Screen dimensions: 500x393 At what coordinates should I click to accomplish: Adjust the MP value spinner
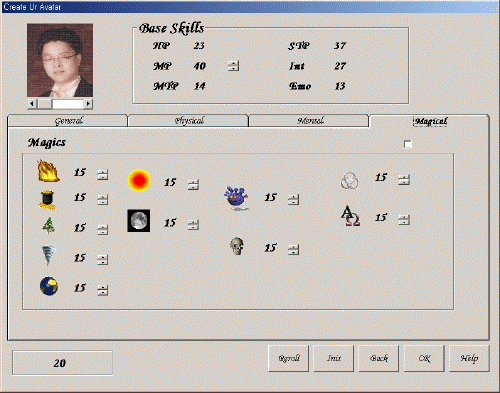click(x=233, y=66)
